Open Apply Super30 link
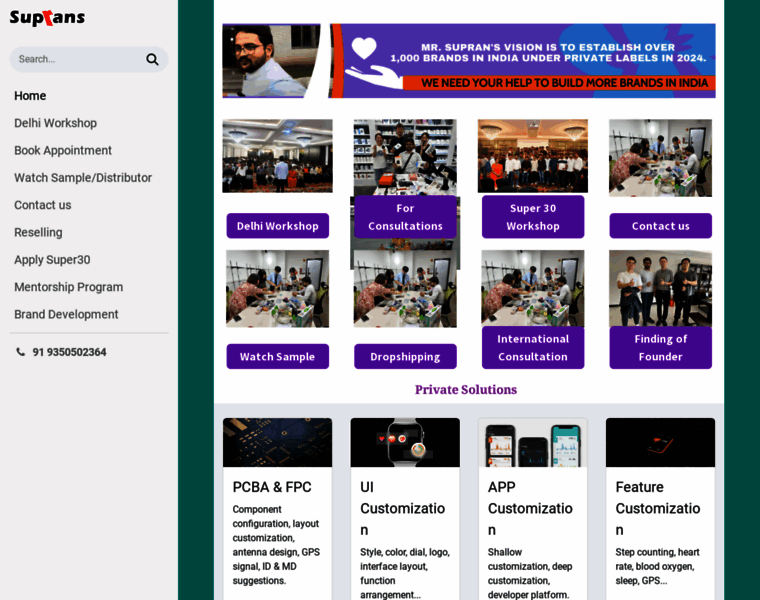The height and width of the screenshot is (600, 760). coord(52,260)
